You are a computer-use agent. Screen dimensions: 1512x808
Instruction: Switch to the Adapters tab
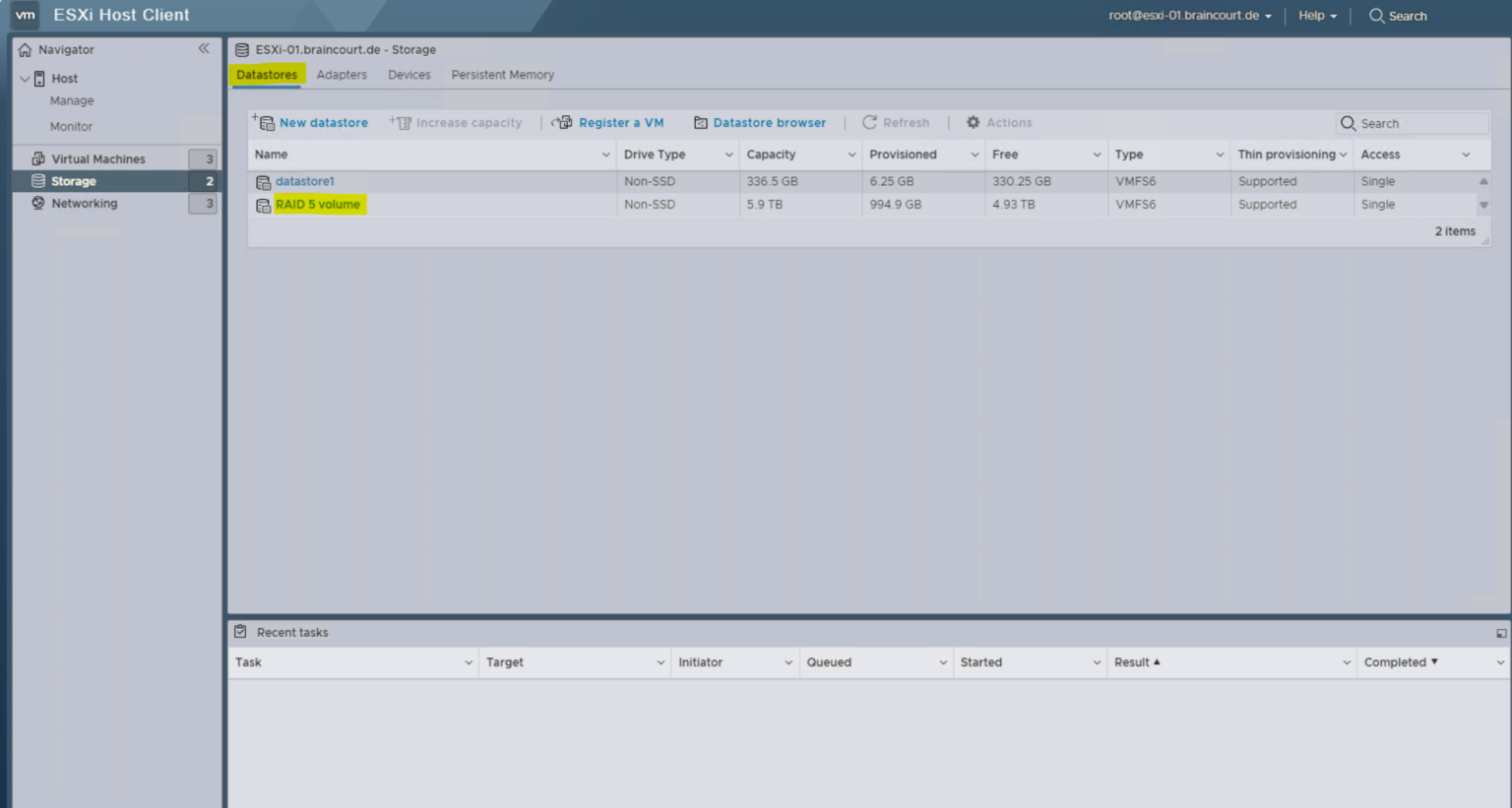[x=342, y=75]
